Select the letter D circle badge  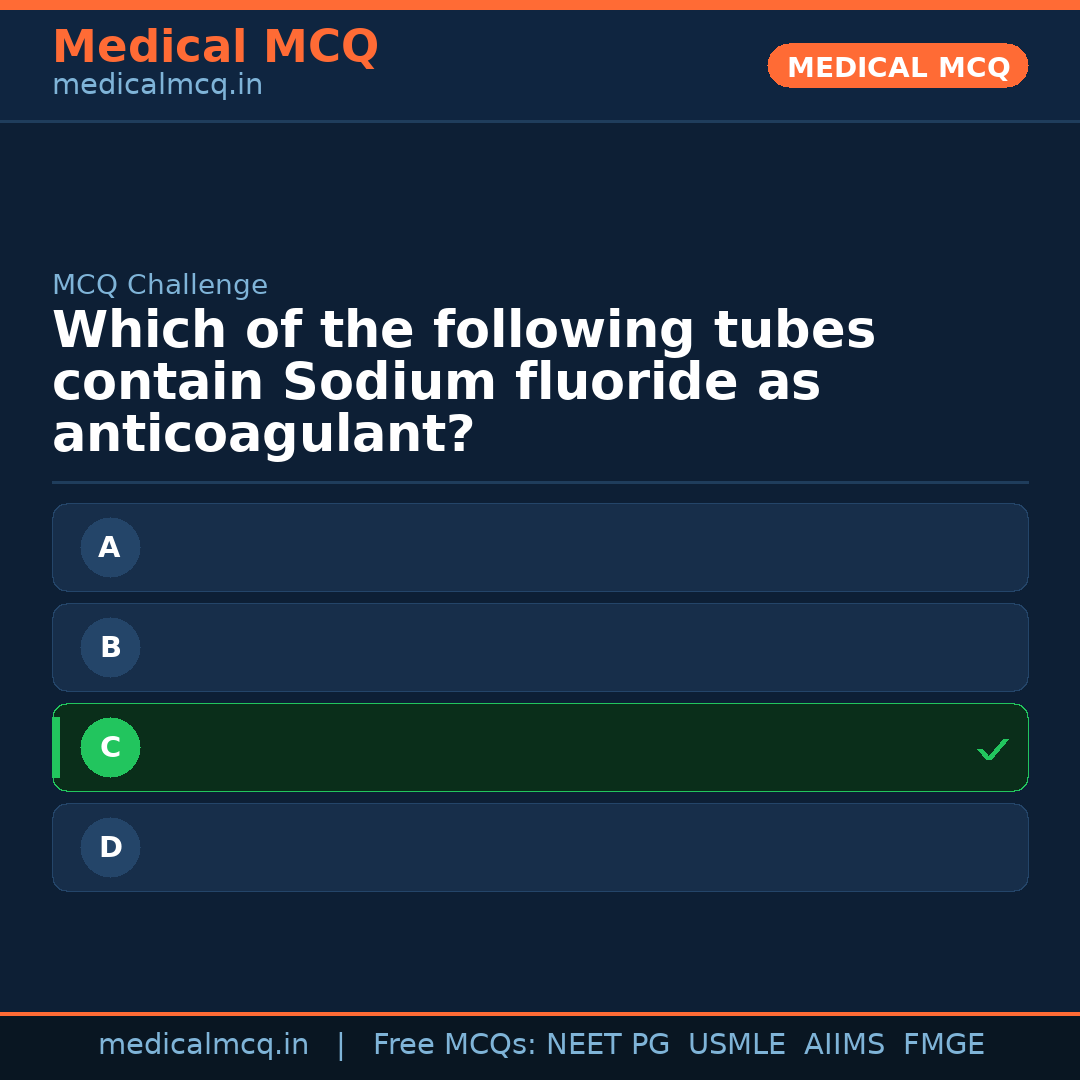point(110,848)
